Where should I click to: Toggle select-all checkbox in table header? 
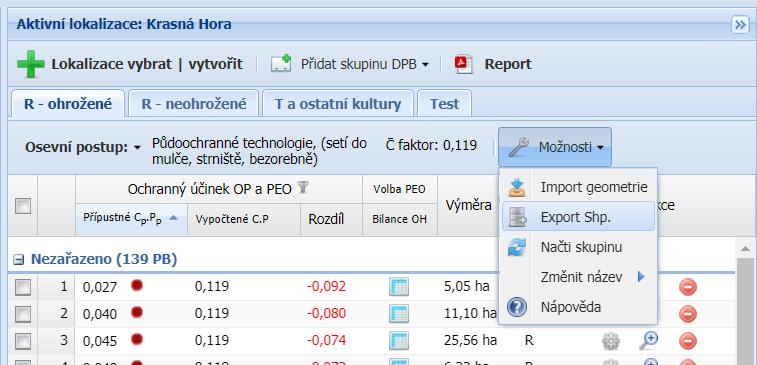[x=23, y=206]
